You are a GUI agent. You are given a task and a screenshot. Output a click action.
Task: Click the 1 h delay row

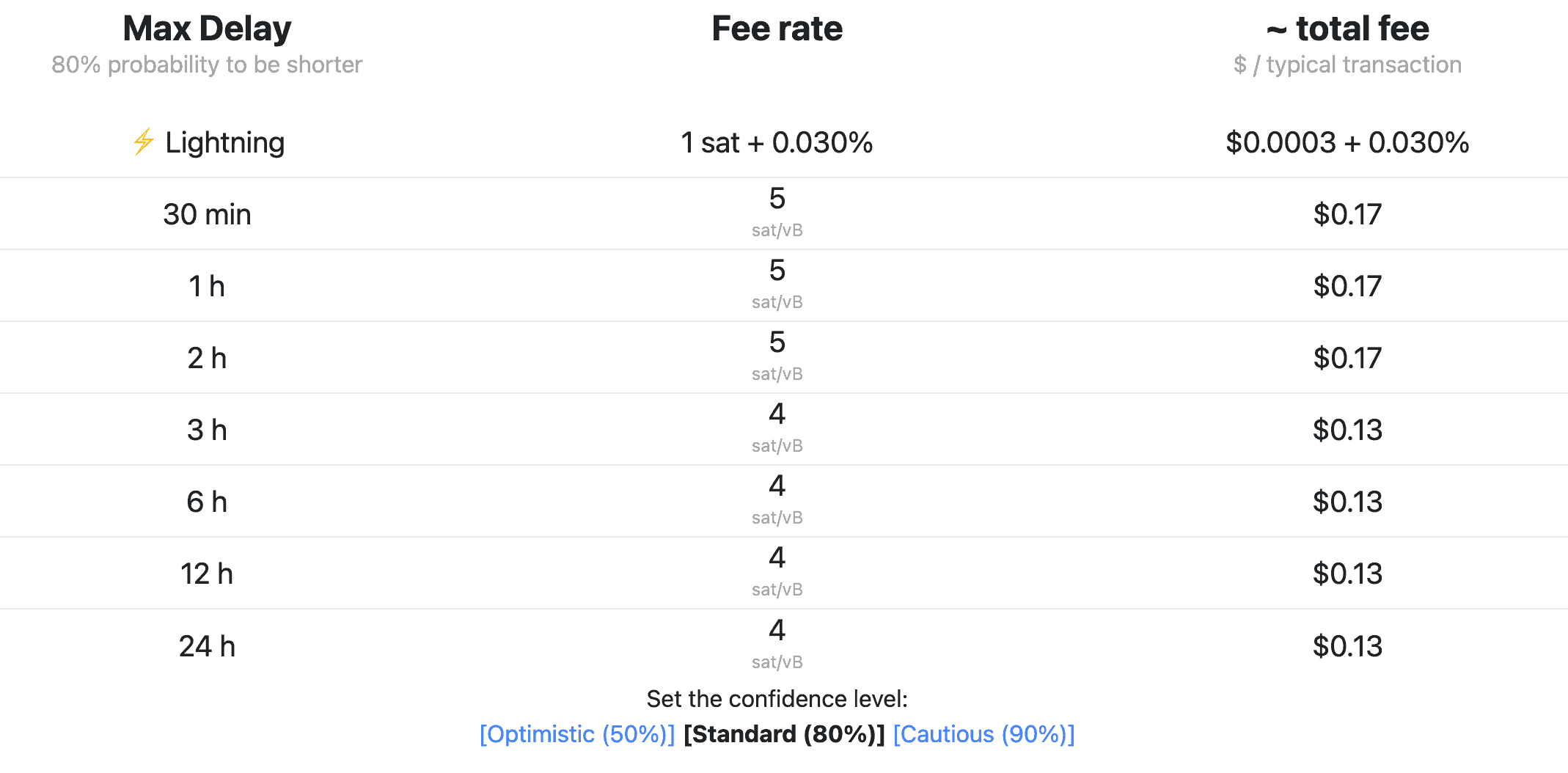207,286
